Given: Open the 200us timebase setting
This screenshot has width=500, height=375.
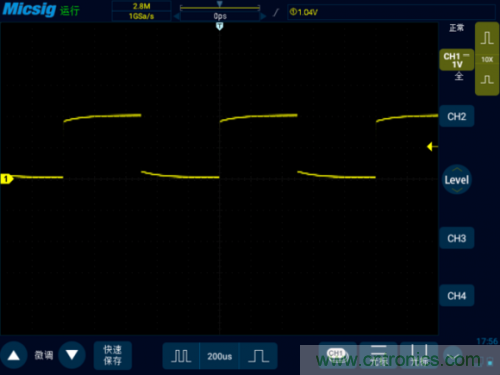Looking at the screenshot, I should coord(219,356).
